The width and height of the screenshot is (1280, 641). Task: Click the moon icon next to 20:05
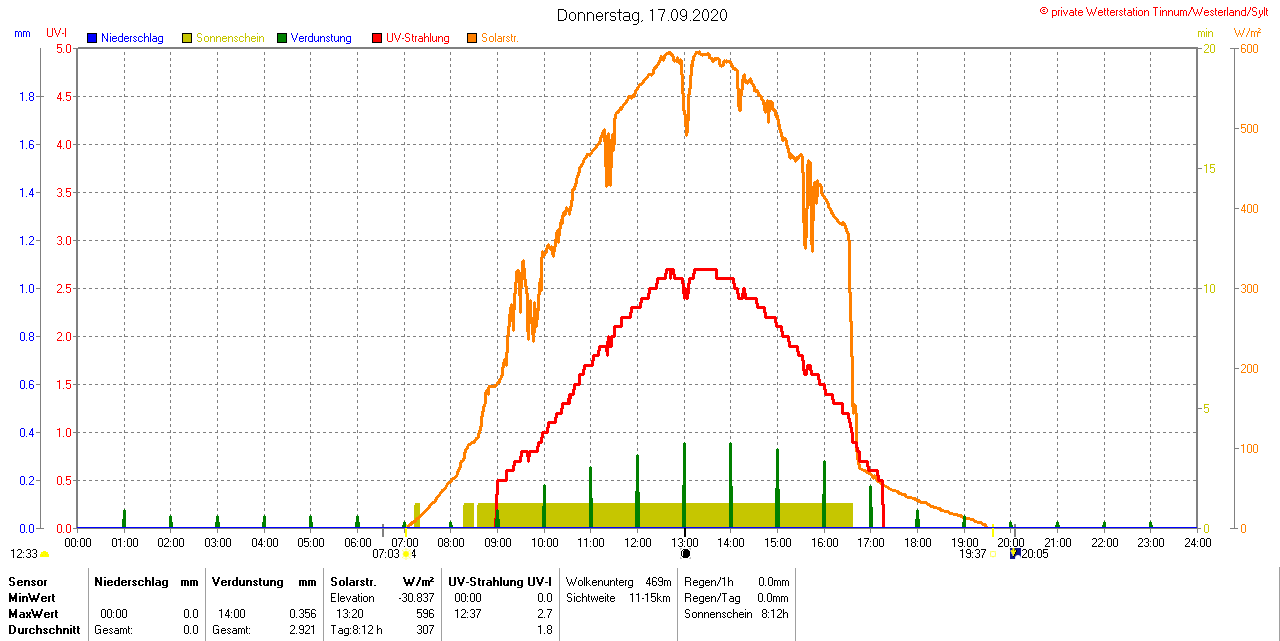[x=1015, y=552]
